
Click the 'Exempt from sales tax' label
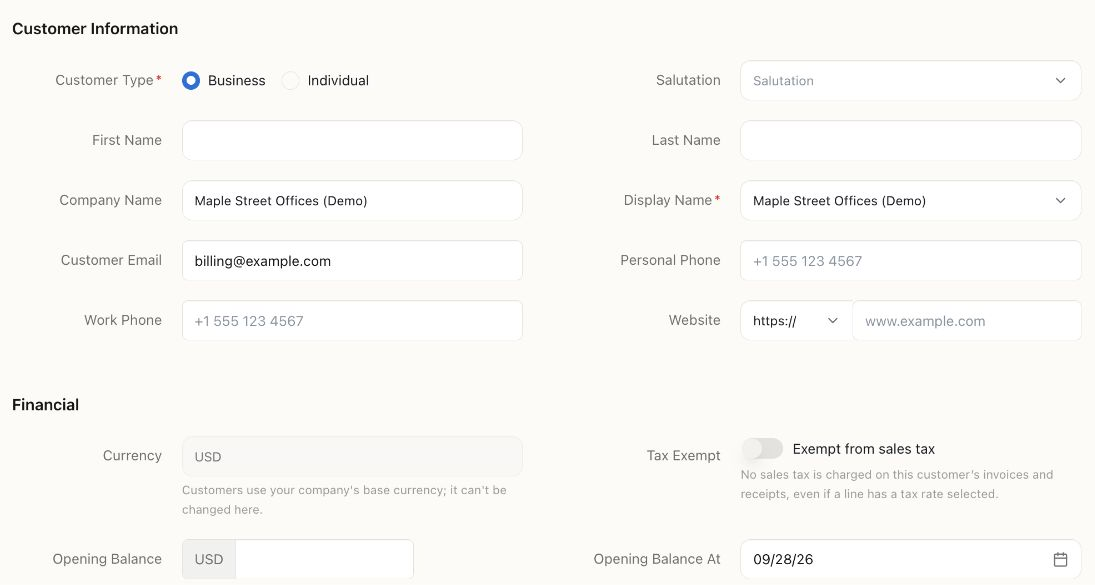coord(863,449)
